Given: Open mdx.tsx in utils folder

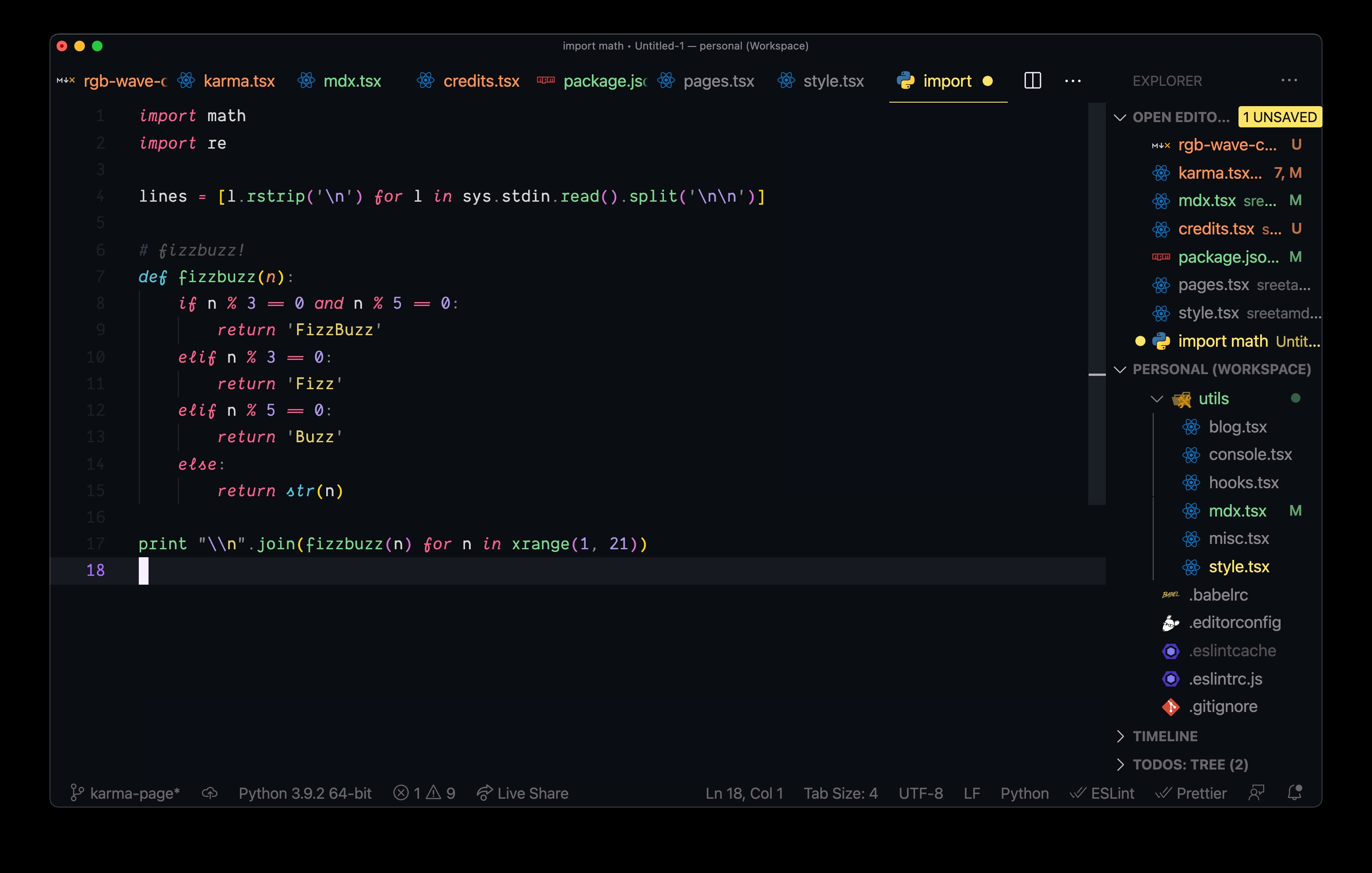Looking at the screenshot, I should coord(1237,510).
